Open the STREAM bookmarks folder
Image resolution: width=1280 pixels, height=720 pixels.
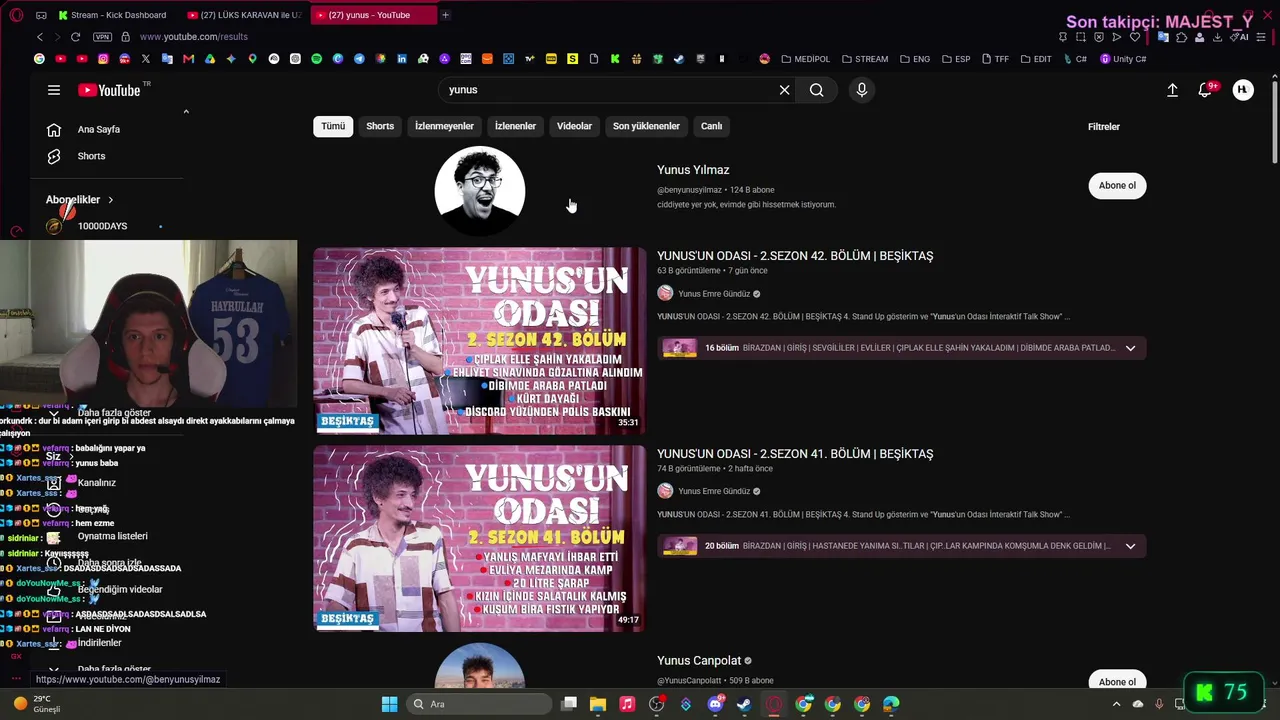(865, 59)
